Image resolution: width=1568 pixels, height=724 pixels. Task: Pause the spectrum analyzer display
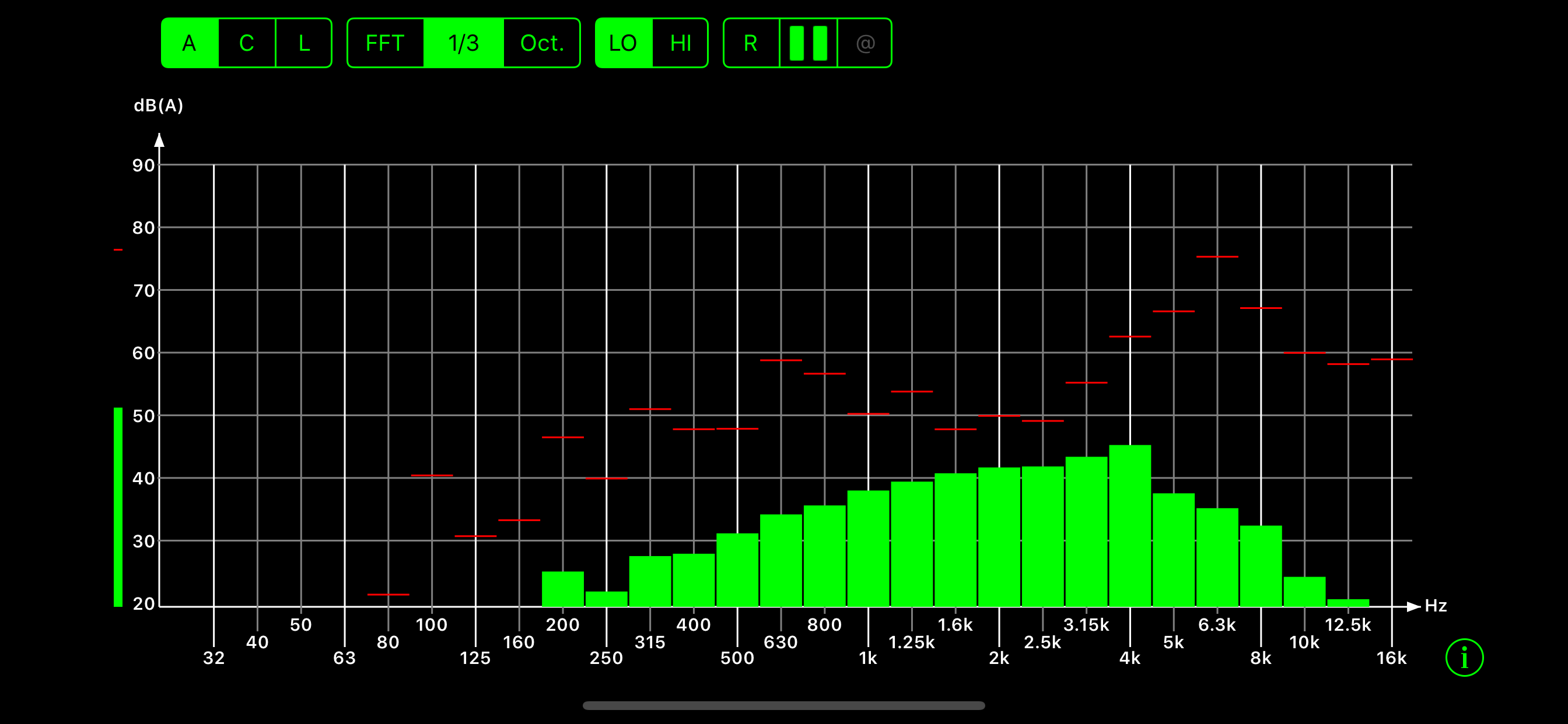[x=808, y=43]
